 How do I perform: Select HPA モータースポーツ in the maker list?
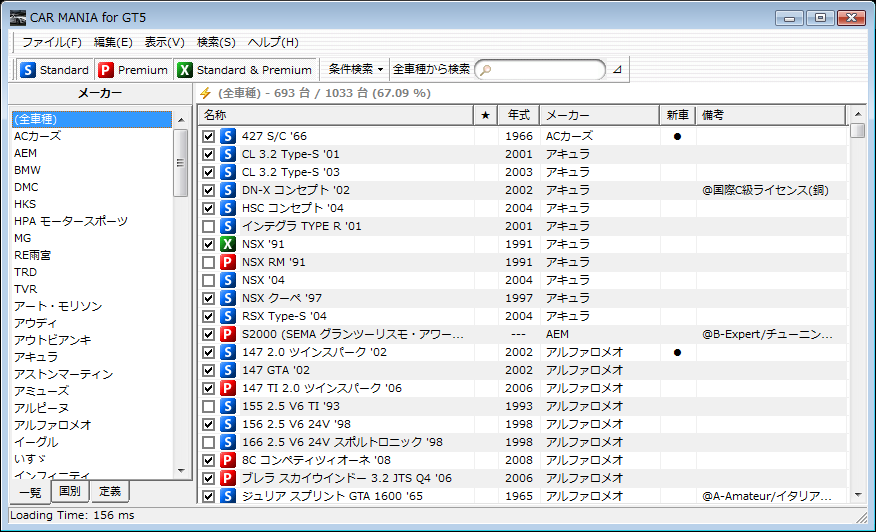[x=92, y=221]
